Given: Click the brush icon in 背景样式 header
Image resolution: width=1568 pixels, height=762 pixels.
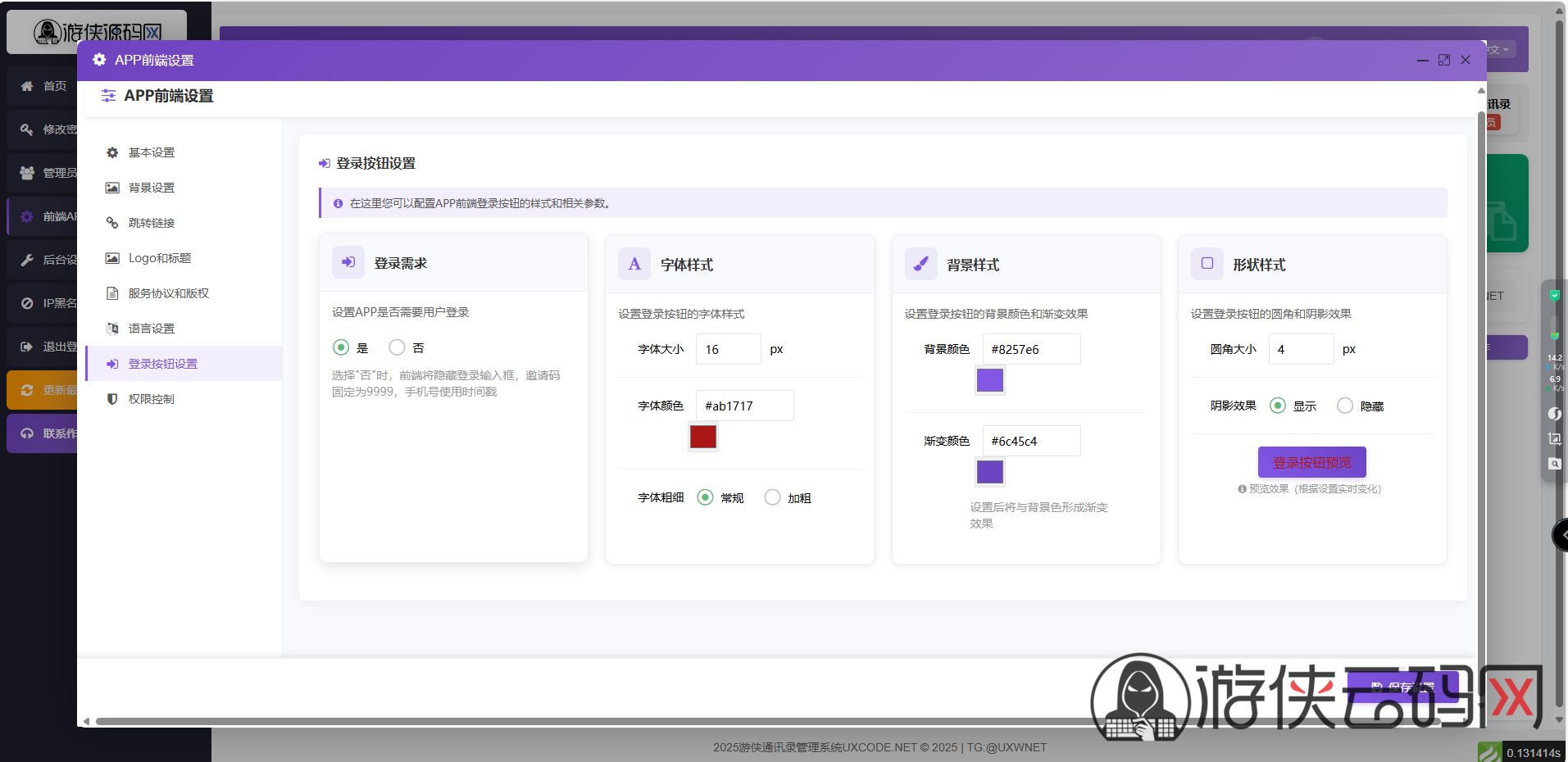Looking at the screenshot, I should [920, 264].
